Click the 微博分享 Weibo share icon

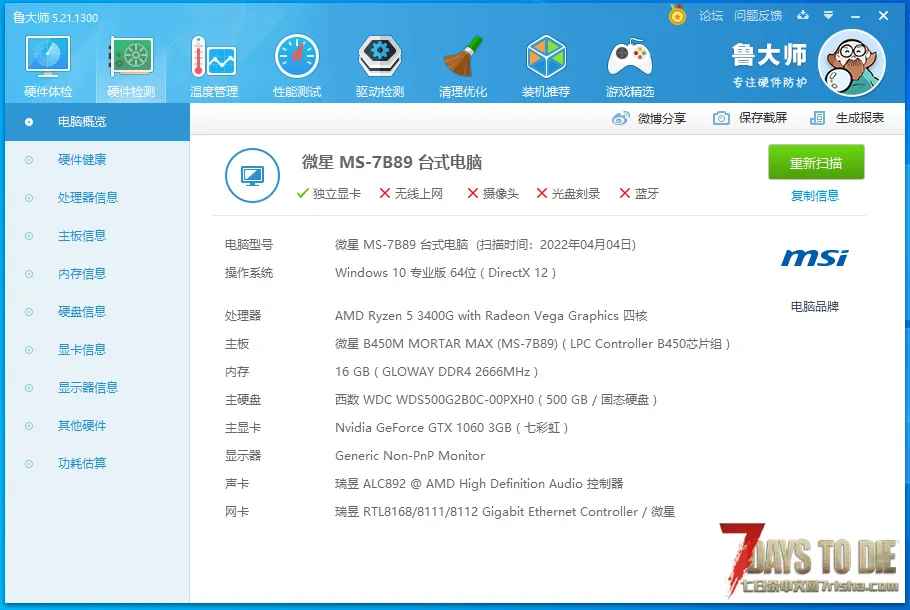click(620, 118)
